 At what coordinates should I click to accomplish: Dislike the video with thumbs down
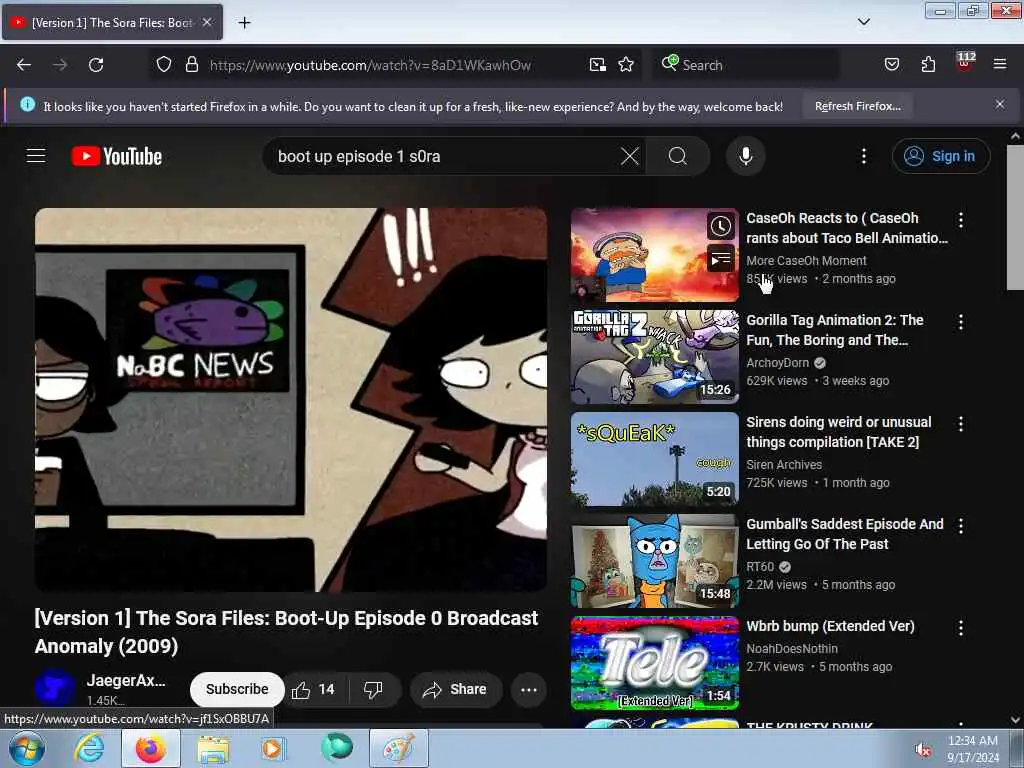coord(374,690)
